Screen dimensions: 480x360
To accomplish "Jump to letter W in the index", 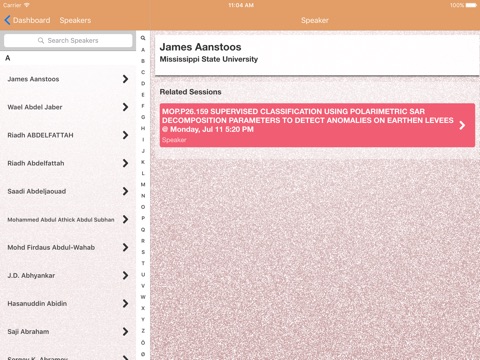I will click(143, 297).
